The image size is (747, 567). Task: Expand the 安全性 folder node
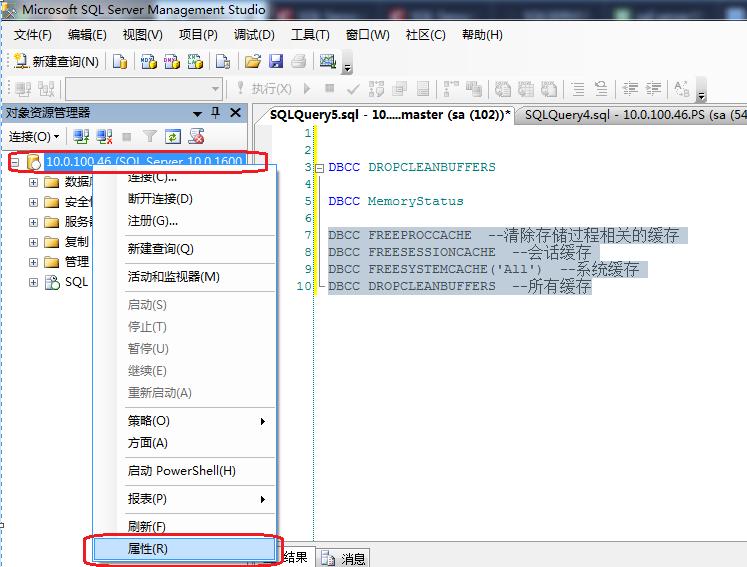(33, 202)
